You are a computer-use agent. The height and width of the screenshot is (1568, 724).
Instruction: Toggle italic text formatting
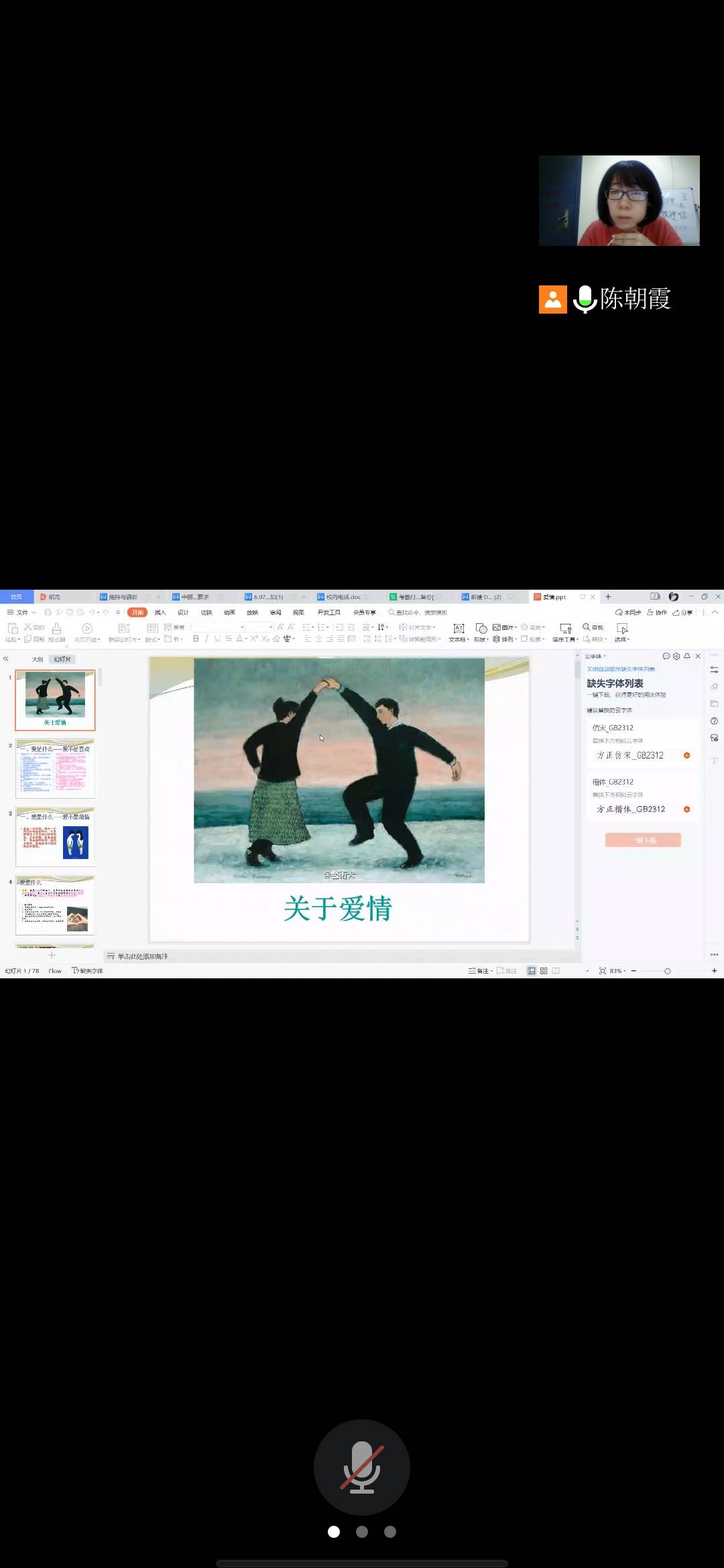click(x=206, y=639)
